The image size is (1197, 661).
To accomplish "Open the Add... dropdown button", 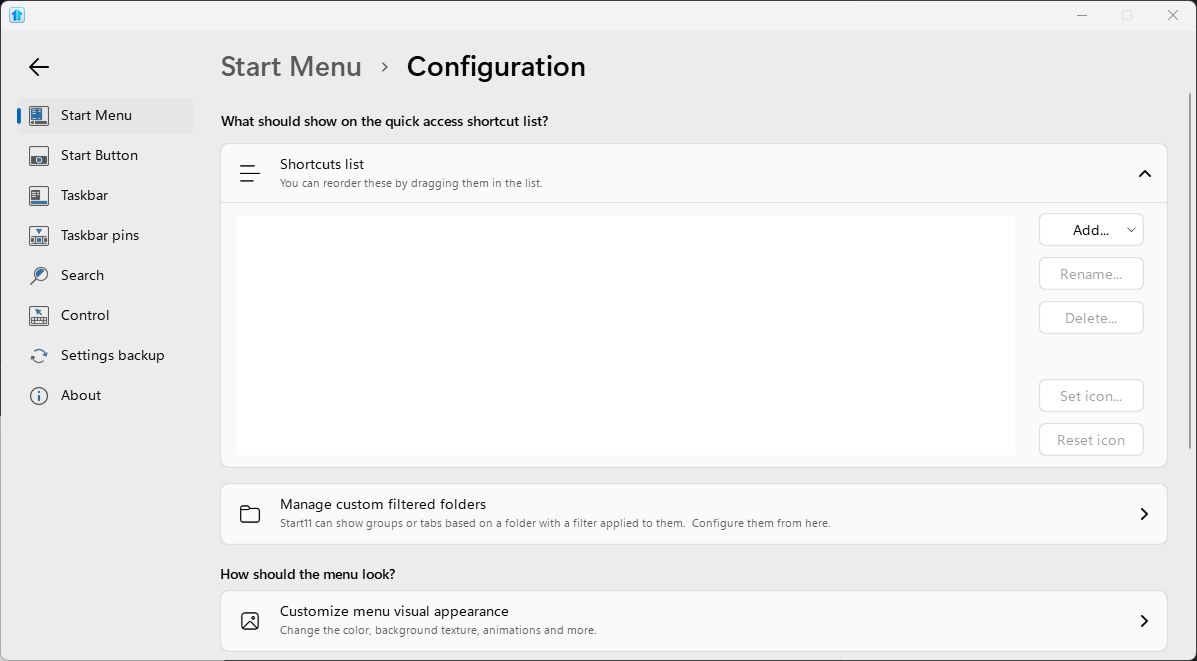I will (1091, 230).
